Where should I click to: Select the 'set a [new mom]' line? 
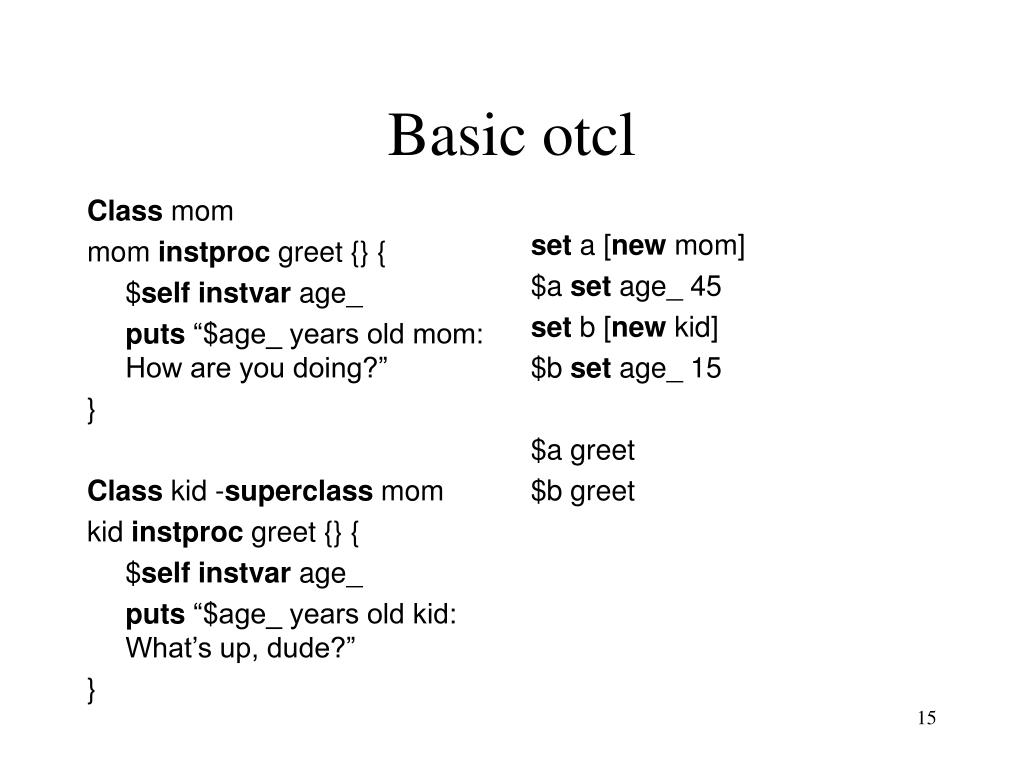(x=637, y=246)
